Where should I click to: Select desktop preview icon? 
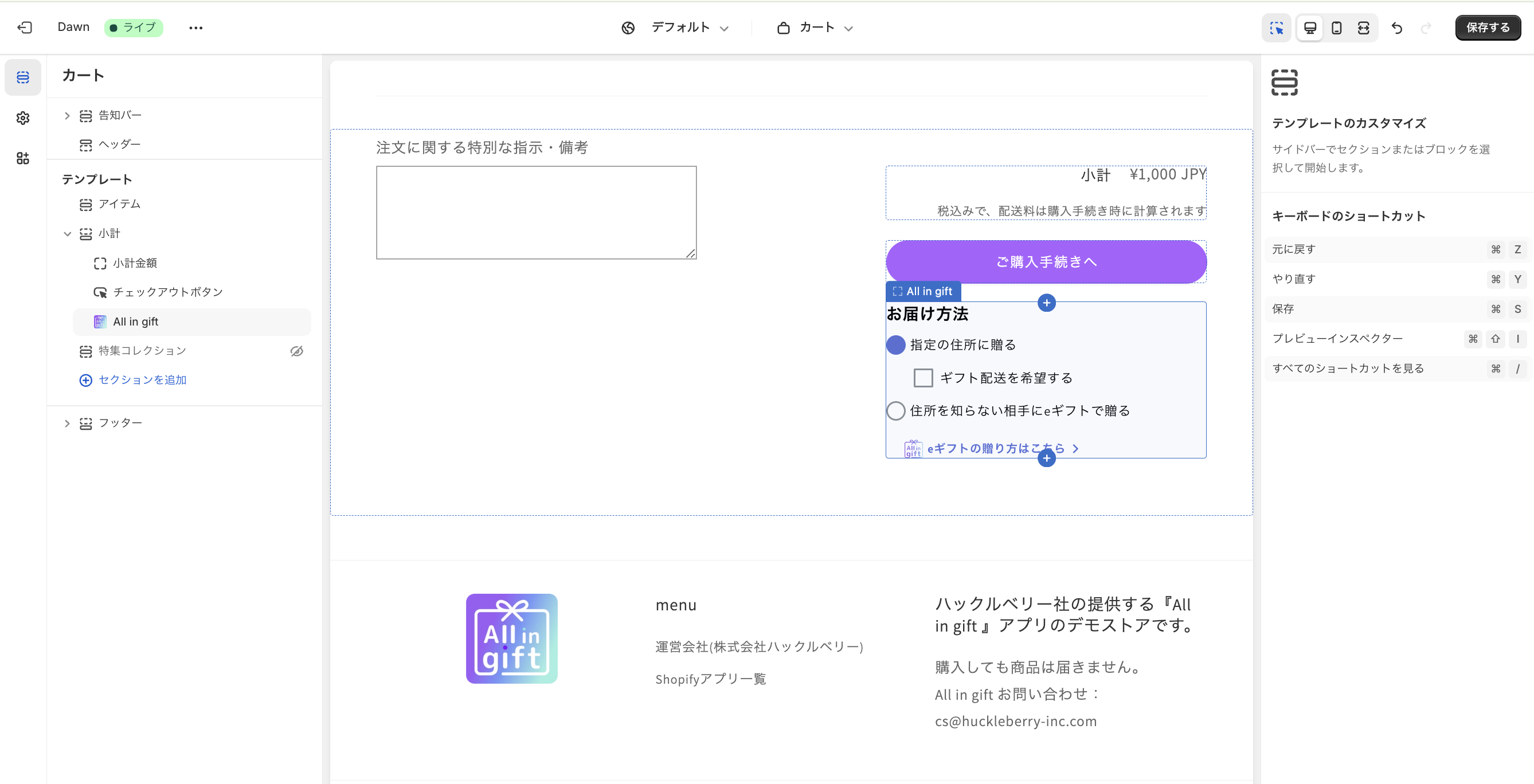point(1309,28)
